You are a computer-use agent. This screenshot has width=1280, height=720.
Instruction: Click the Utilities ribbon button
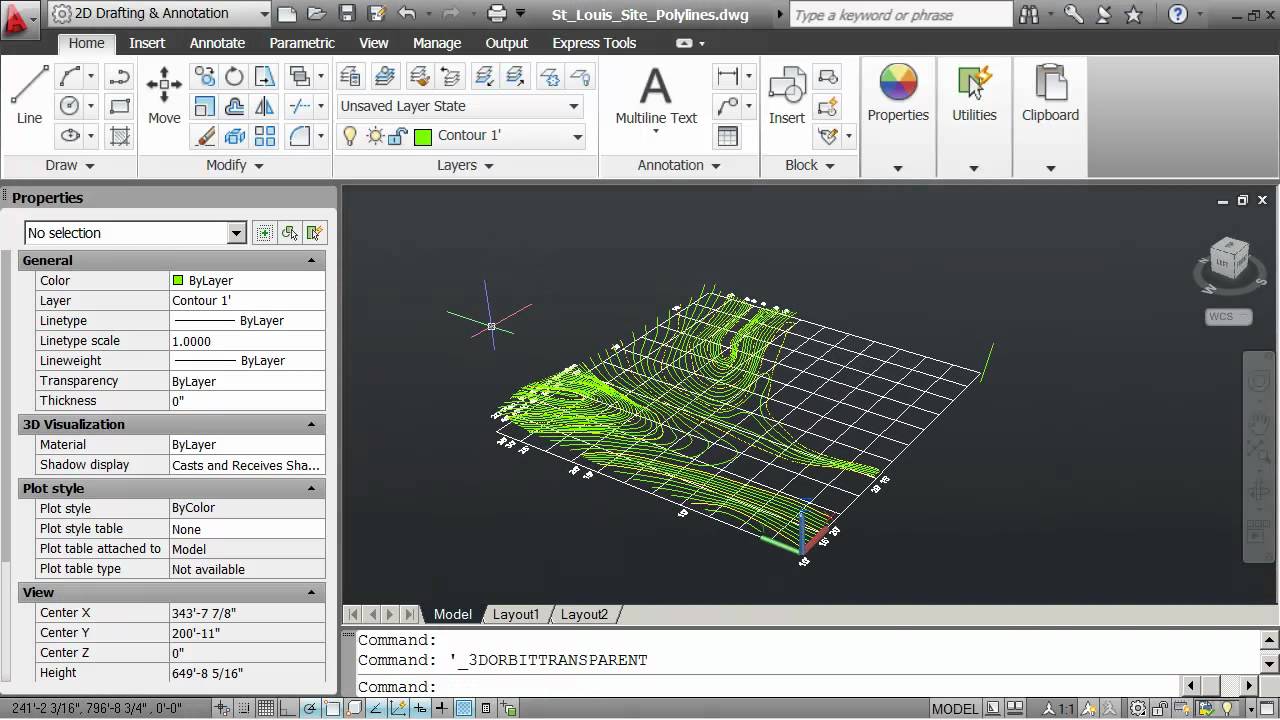click(x=974, y=95)
